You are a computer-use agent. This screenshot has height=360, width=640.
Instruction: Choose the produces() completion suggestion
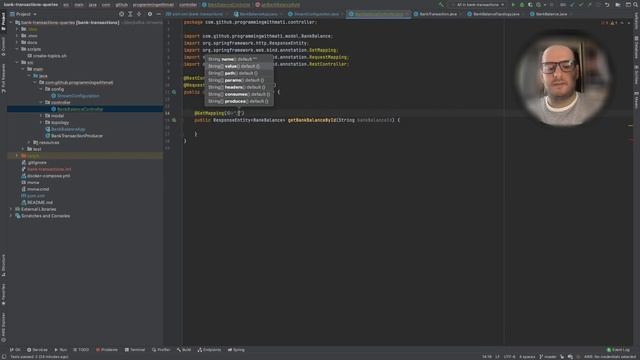coord(239,101)
